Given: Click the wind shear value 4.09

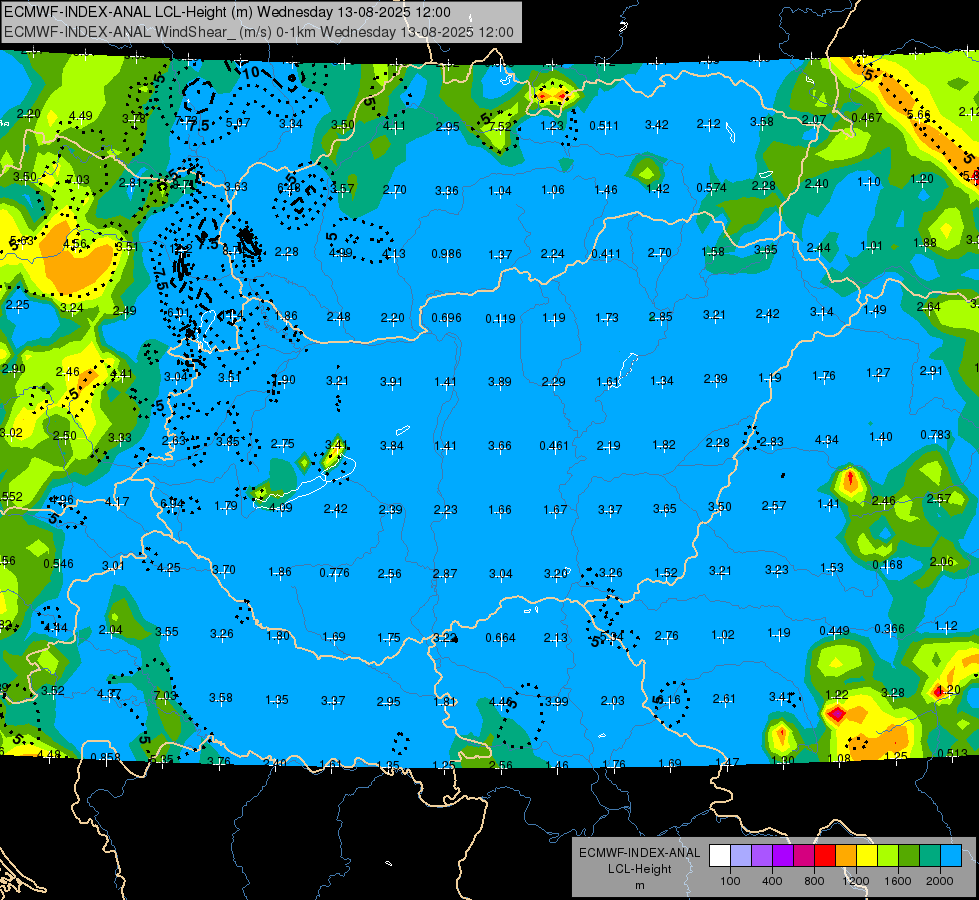Looking at the screenshot, I should [280, 508].
